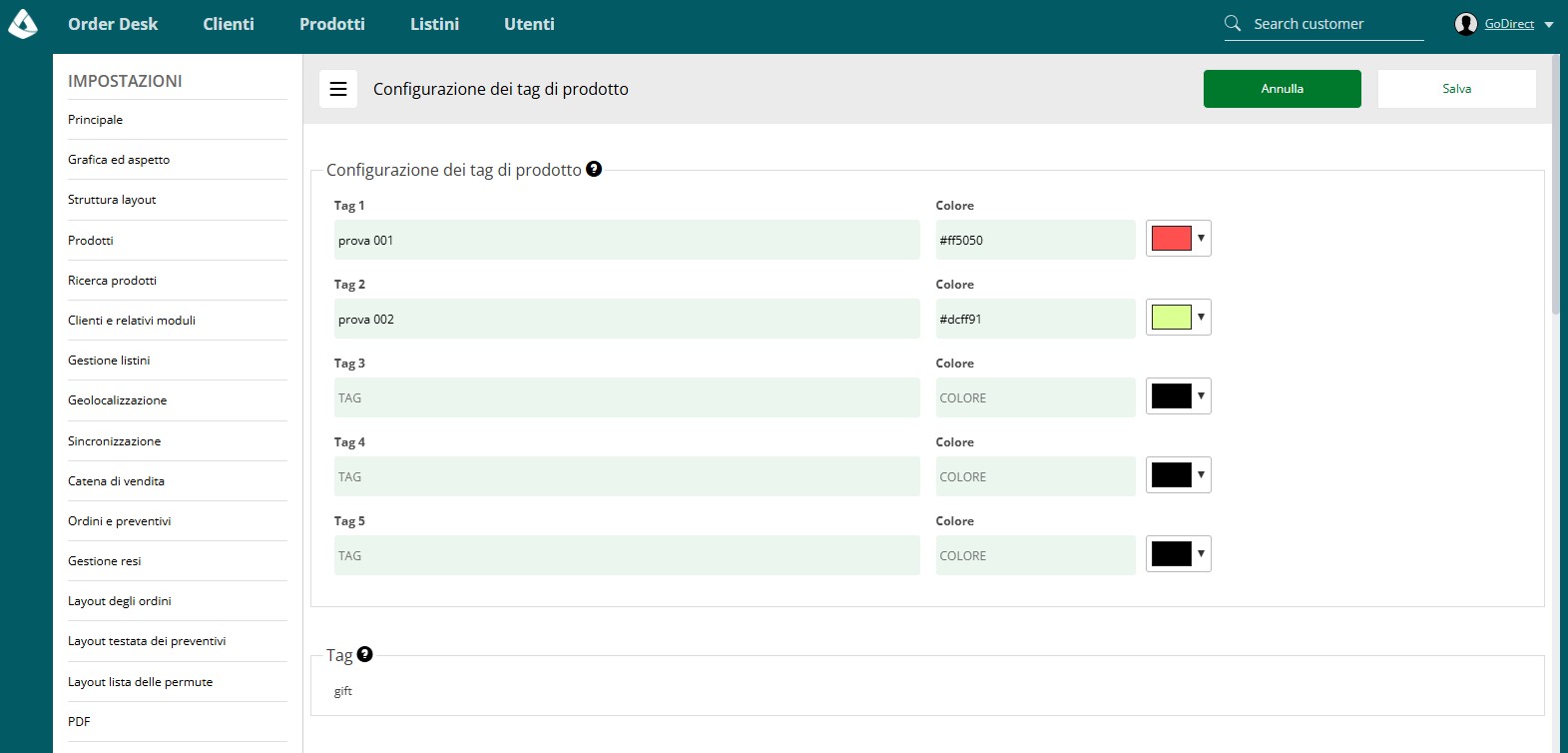1568x753 pixels.
Task: Open Catena di vendita settings
Action: click(x=178, y=481)
